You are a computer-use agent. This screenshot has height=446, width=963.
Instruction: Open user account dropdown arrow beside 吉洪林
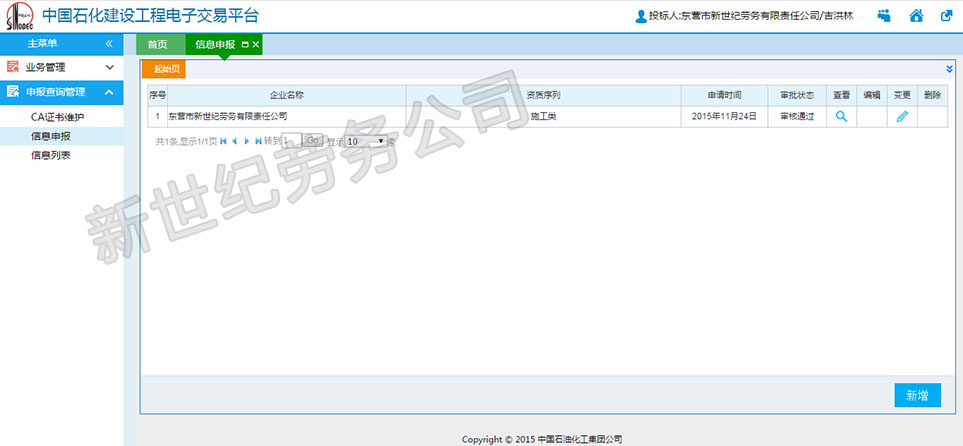(x=862, y=17)
